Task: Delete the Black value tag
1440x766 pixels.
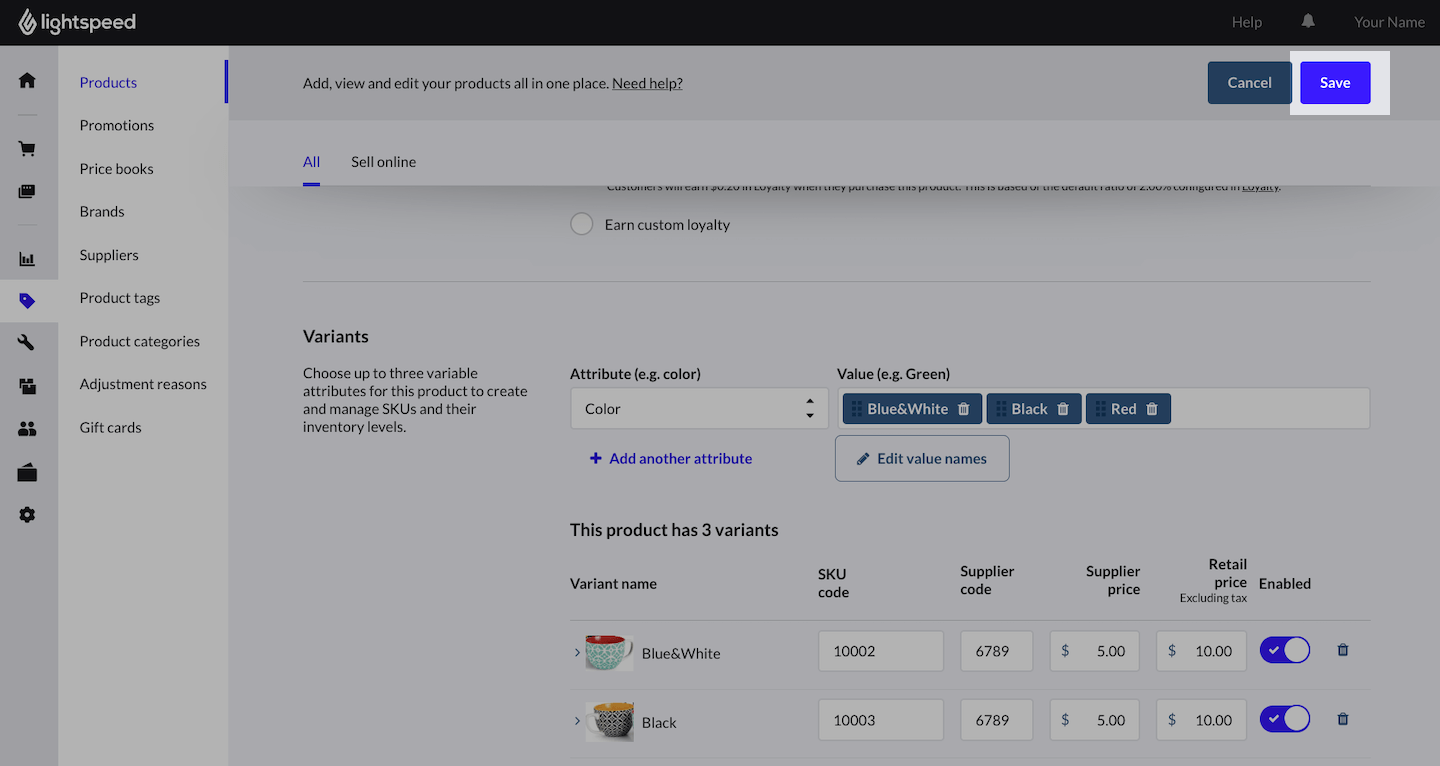Action: pos(1063,409)
